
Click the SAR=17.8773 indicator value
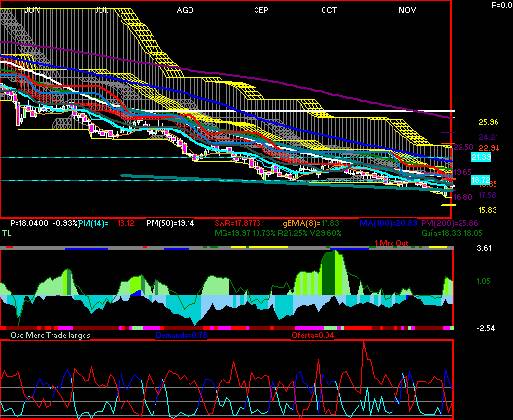point(237,223)
